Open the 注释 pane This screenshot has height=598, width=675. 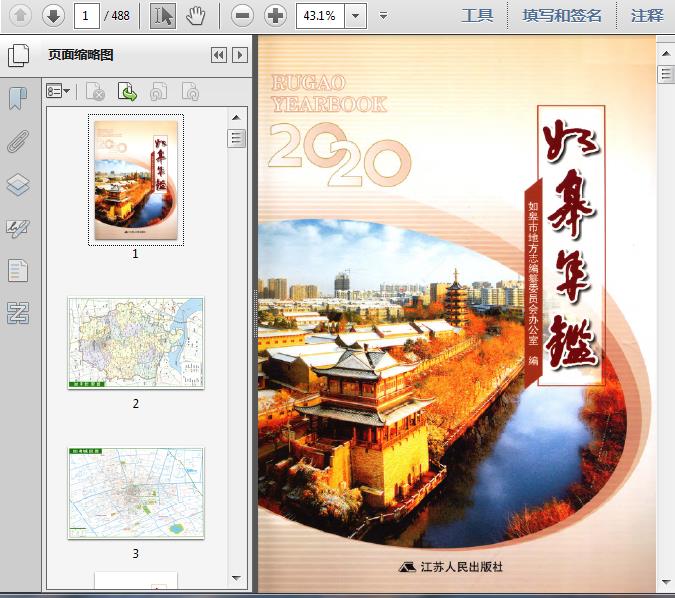pos(647,16)
